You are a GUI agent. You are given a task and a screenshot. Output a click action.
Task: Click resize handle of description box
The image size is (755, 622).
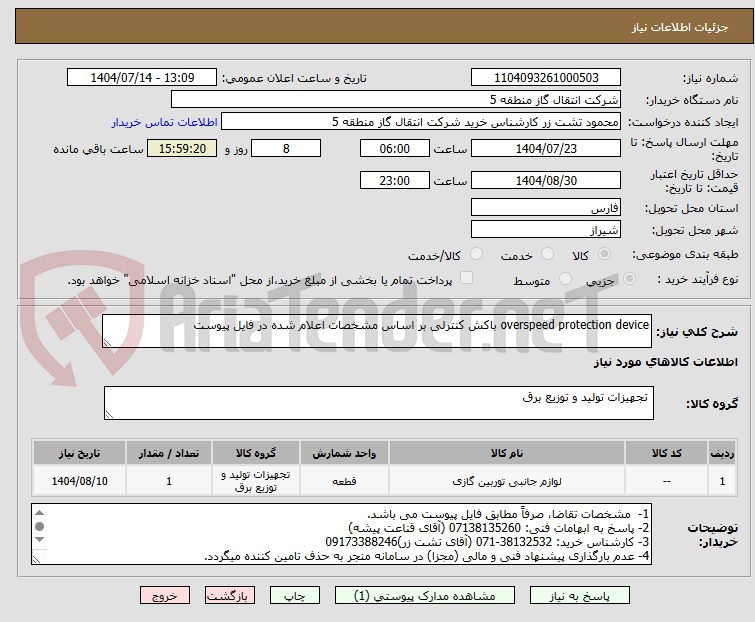107,343
